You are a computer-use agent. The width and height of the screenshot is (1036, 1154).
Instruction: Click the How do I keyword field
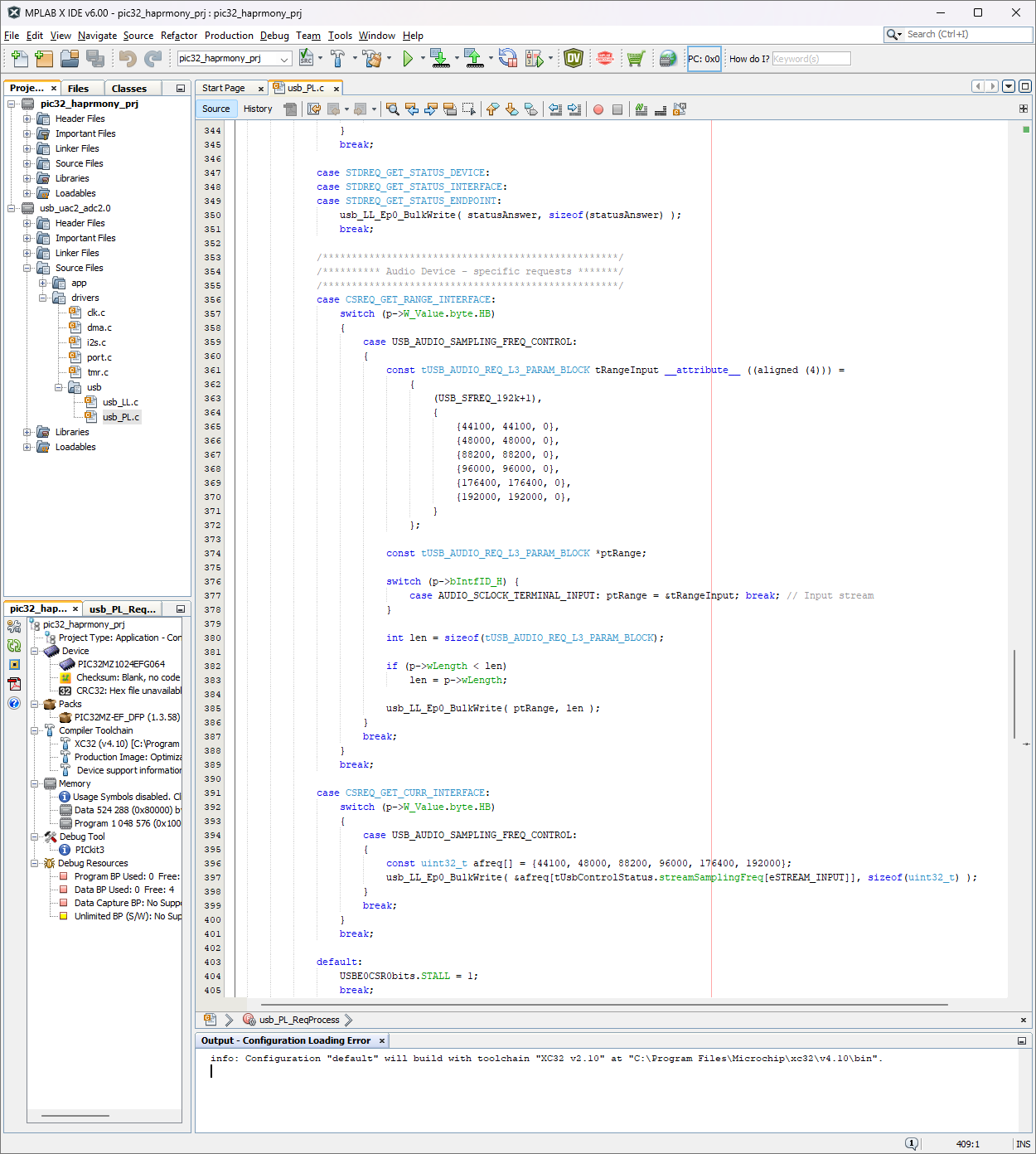coord(811,59)
